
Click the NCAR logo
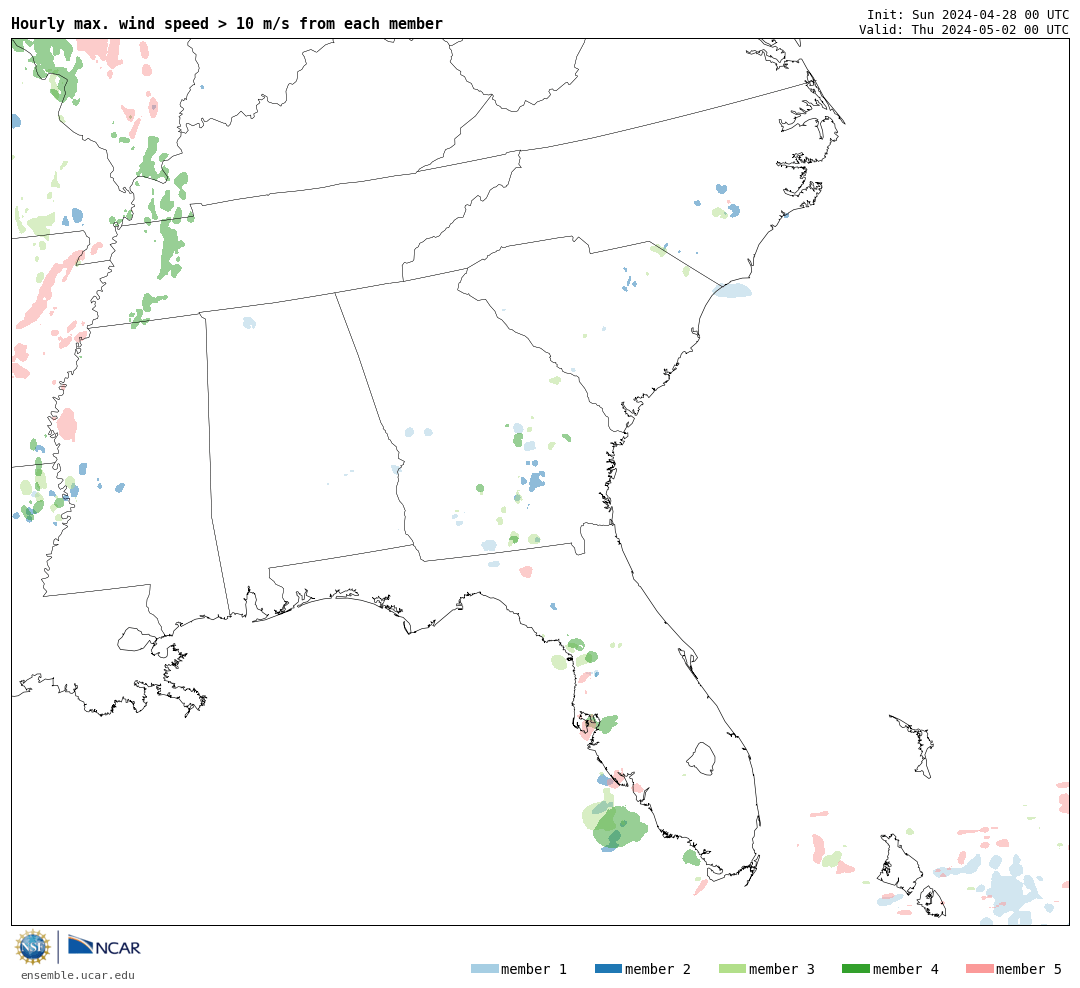click(x=104, y=946)
